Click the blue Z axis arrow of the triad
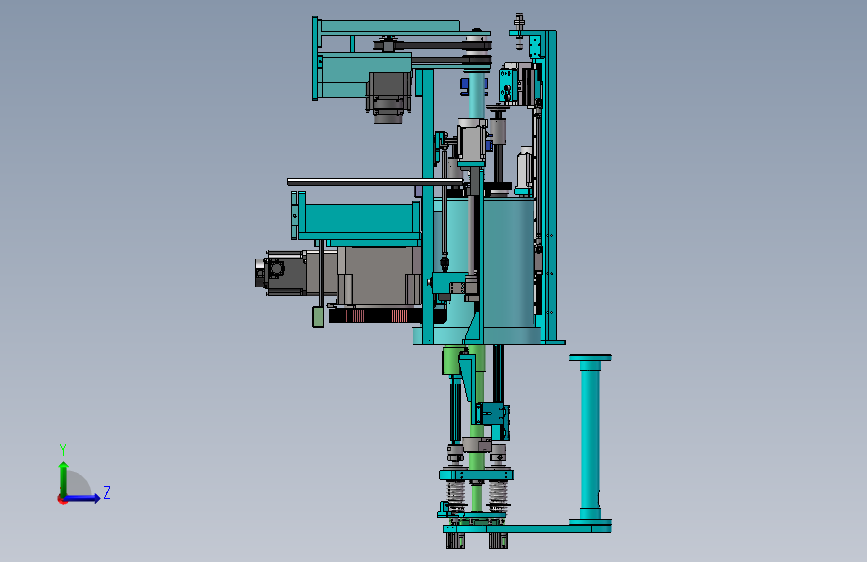Screen dimensions: 867x562 pos(83,498)
